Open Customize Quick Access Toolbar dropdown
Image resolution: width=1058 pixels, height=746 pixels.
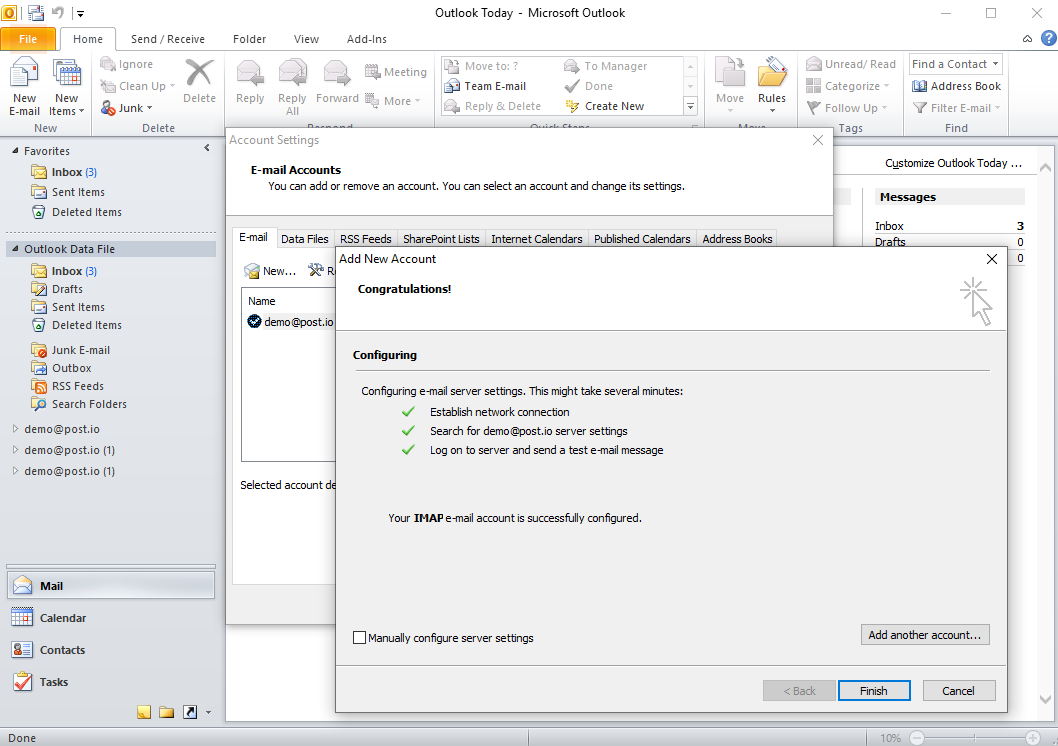point(80,13)
